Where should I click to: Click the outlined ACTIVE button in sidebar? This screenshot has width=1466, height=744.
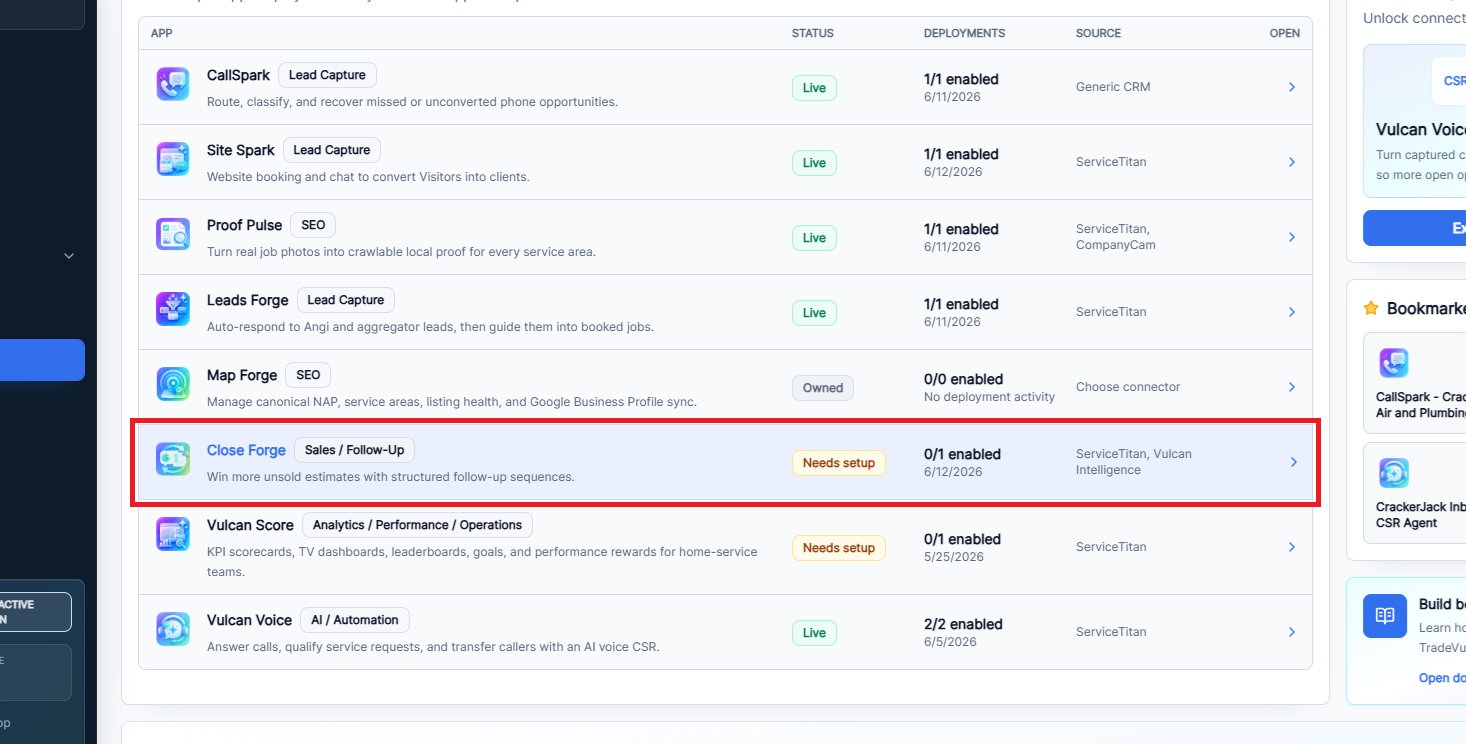35,612
